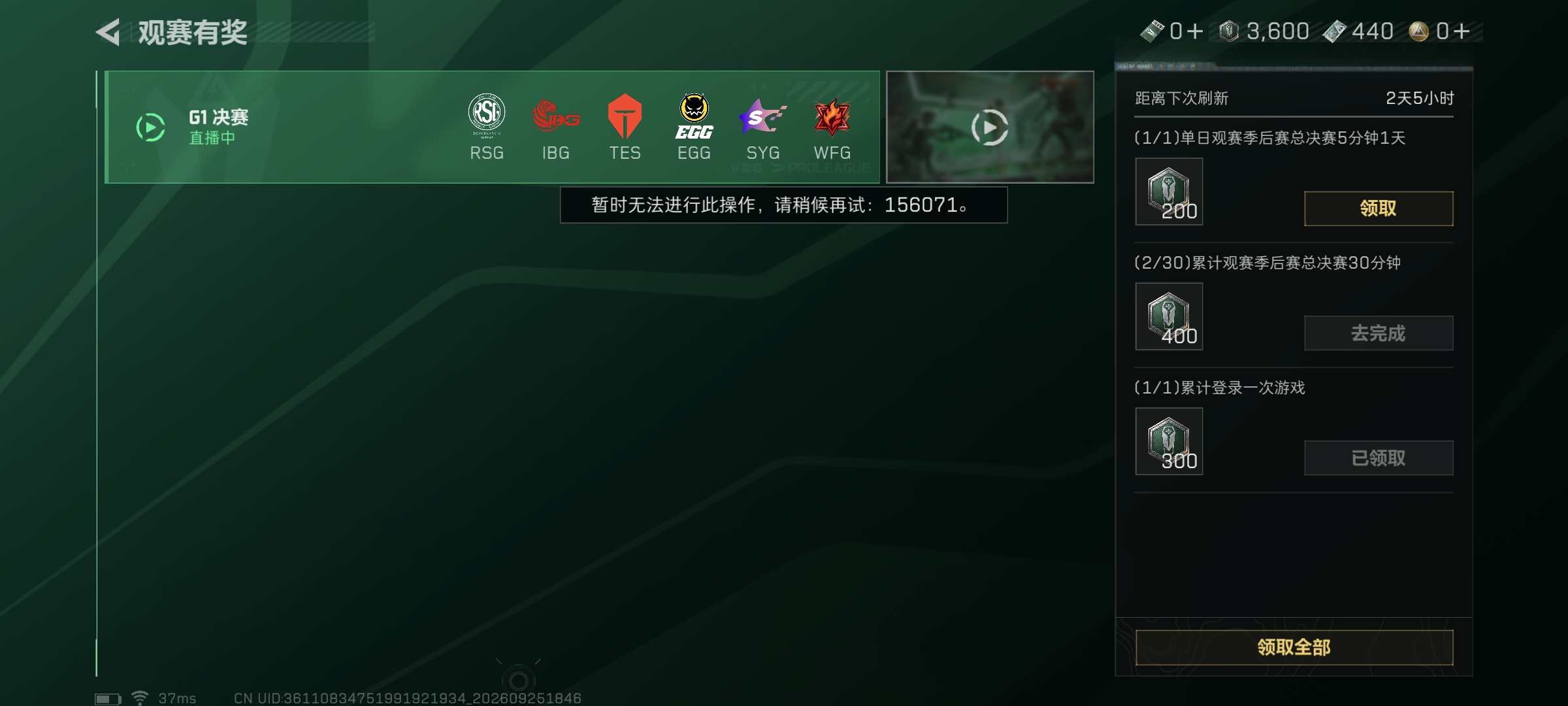The height and width of the screenshot is (706, 1568).
Task: Tap the live play icon beside G1 决赛
Action: click(151, 127)
